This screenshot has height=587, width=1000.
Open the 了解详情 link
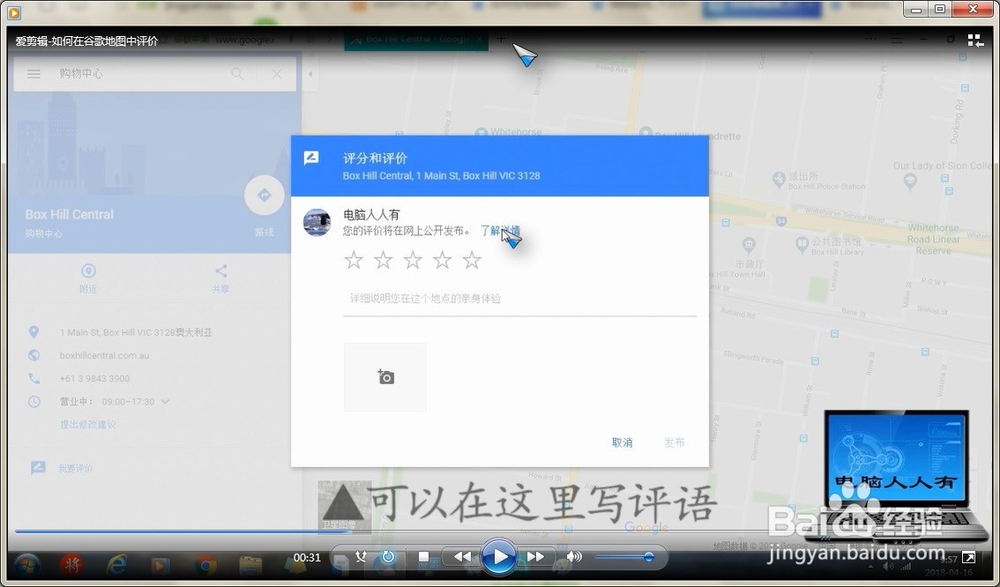click(500, 230)
